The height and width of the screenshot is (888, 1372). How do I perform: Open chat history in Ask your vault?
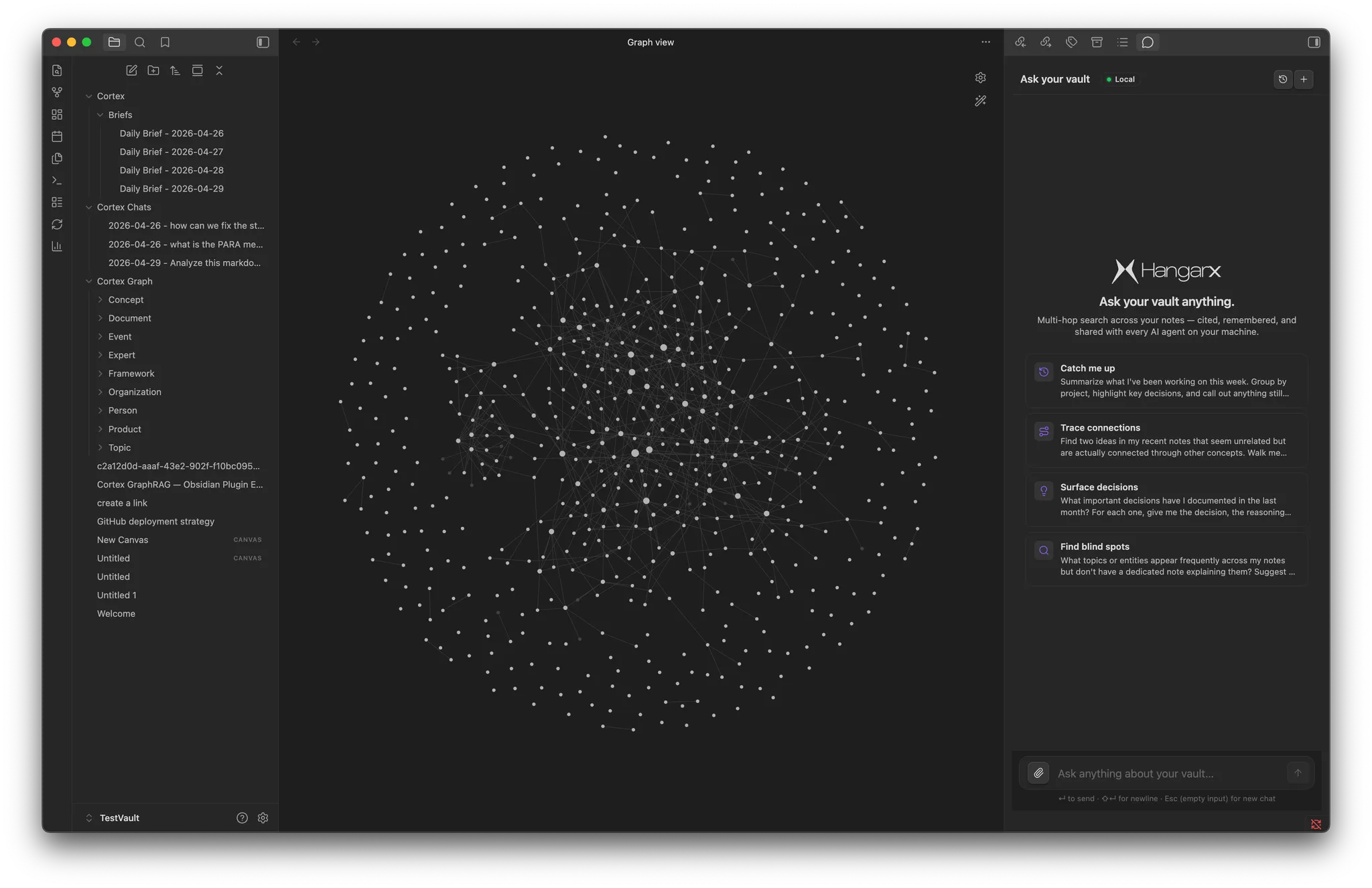tap(1282, 79)
